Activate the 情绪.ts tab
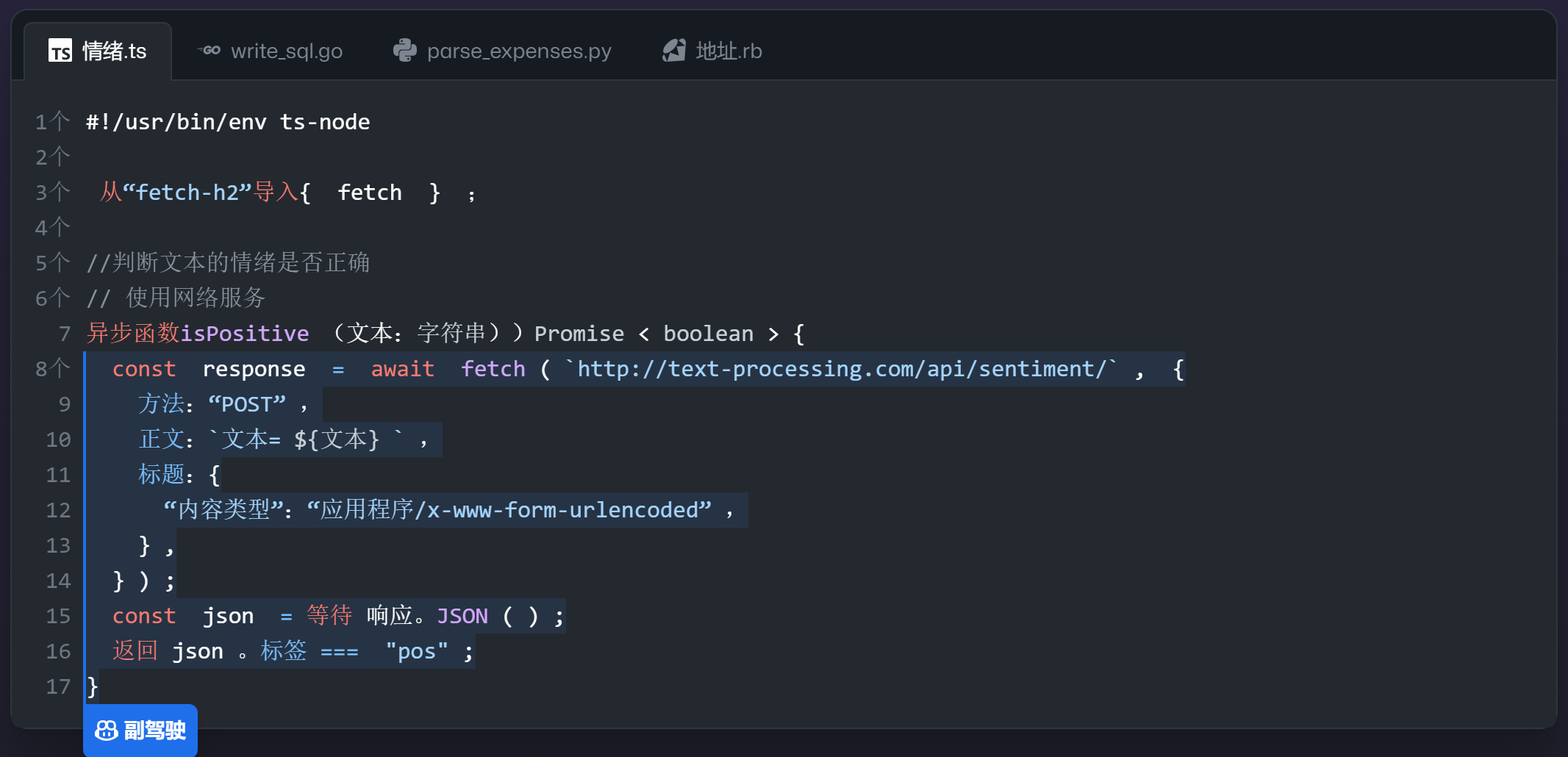This screenshot has width=1568, height=757. (x=114, y=51)
